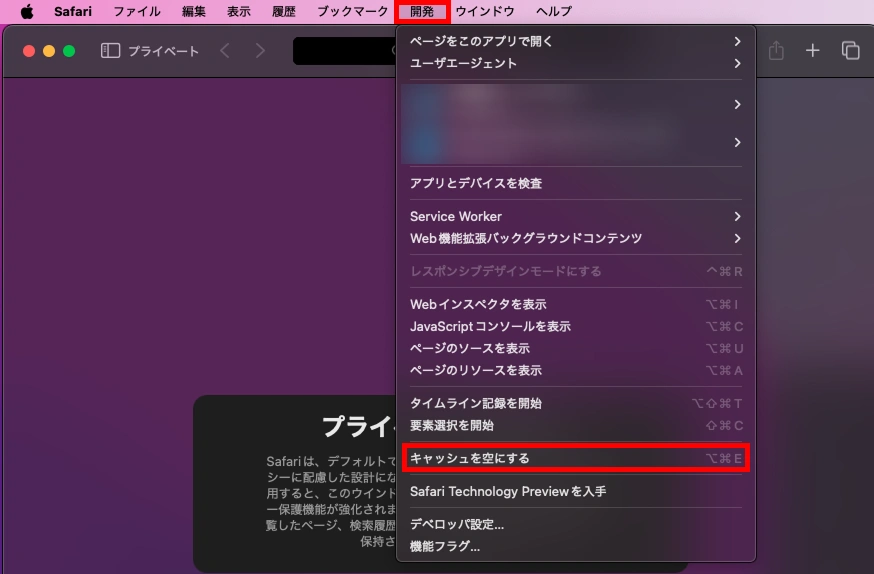Go forward with the right arrow button
Screen dimensions: 874x574
point(260,51)
